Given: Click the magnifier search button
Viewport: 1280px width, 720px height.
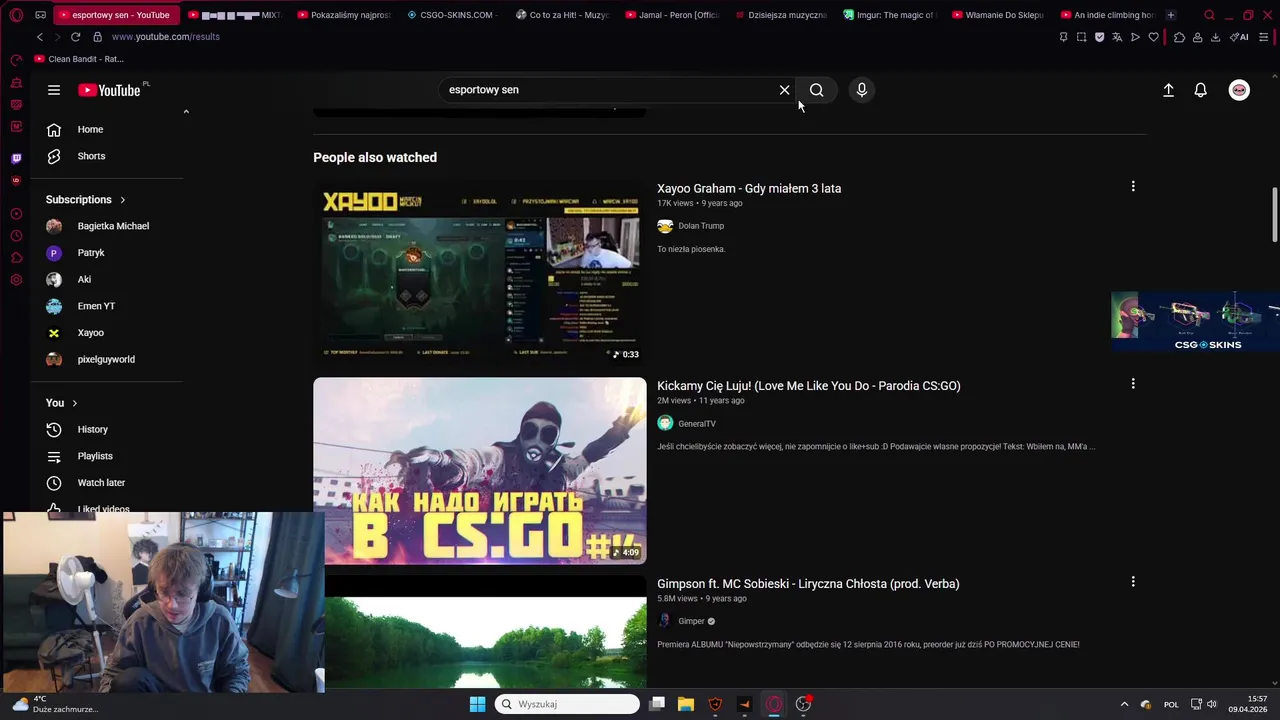Looking at the screenshot, I should click(x=817, y=90).
